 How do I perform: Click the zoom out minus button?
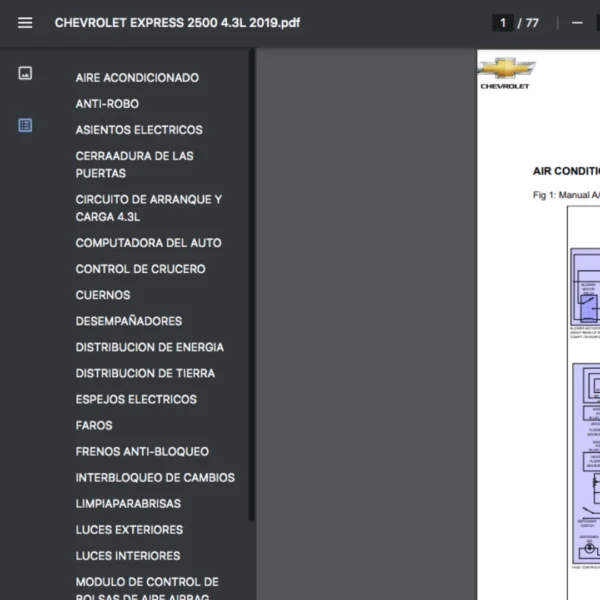[577, 23]
